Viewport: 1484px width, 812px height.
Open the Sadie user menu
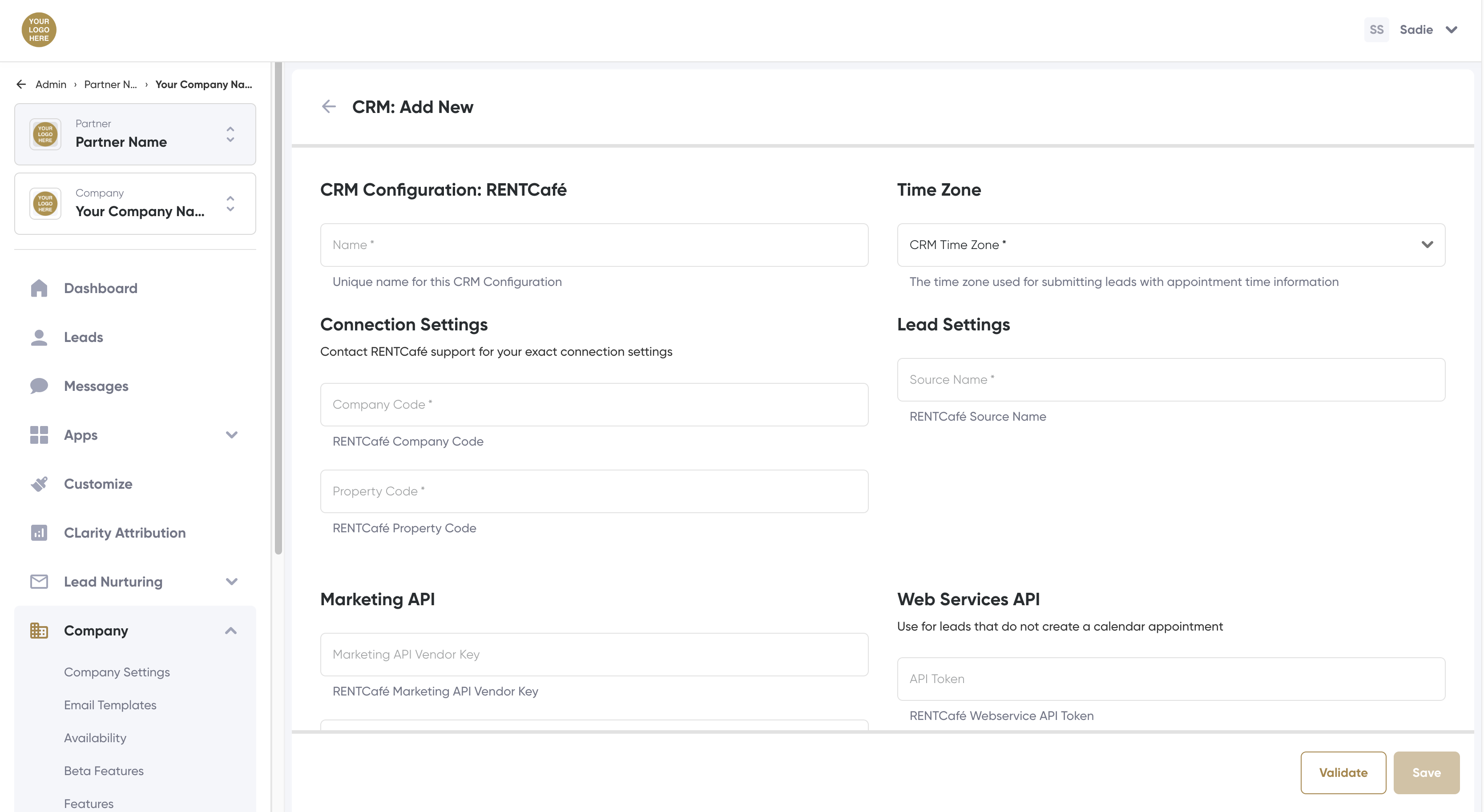pos(1415,29)
